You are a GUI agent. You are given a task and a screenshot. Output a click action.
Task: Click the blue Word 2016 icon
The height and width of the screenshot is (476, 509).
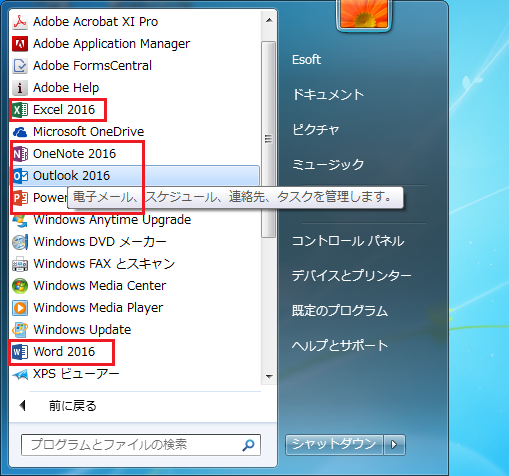(x=20, y=352)
